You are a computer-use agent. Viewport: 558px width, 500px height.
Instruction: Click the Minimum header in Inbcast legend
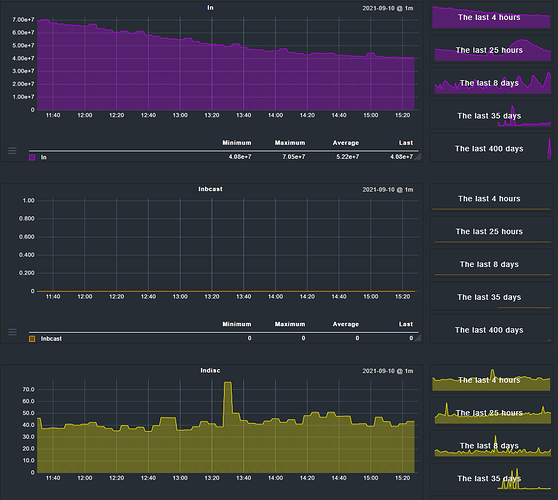pos(237,324)
